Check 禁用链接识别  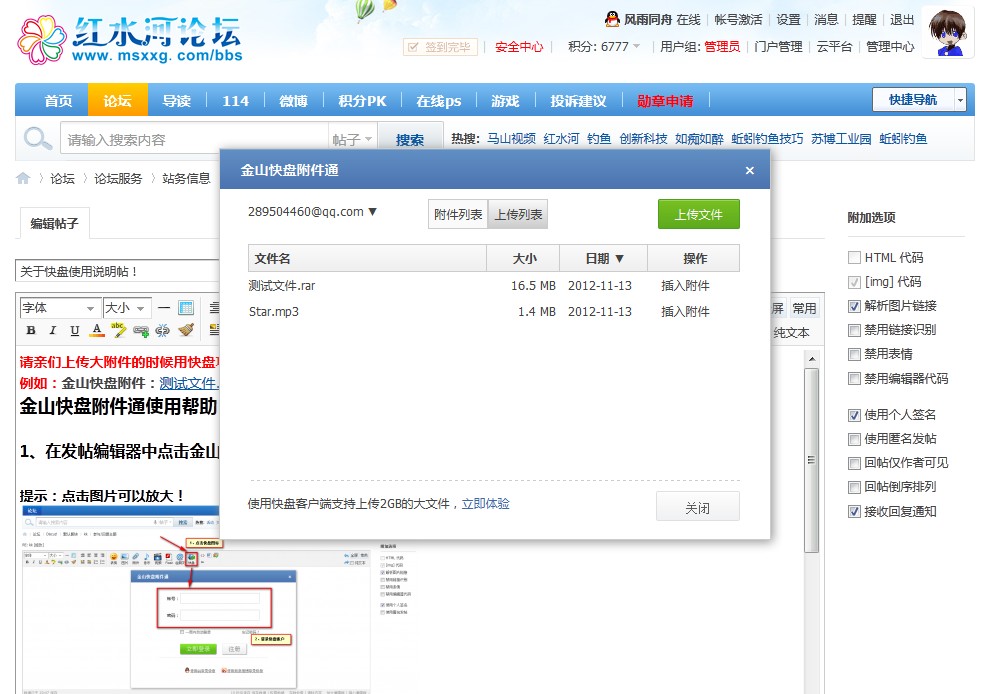pos(855,330)
